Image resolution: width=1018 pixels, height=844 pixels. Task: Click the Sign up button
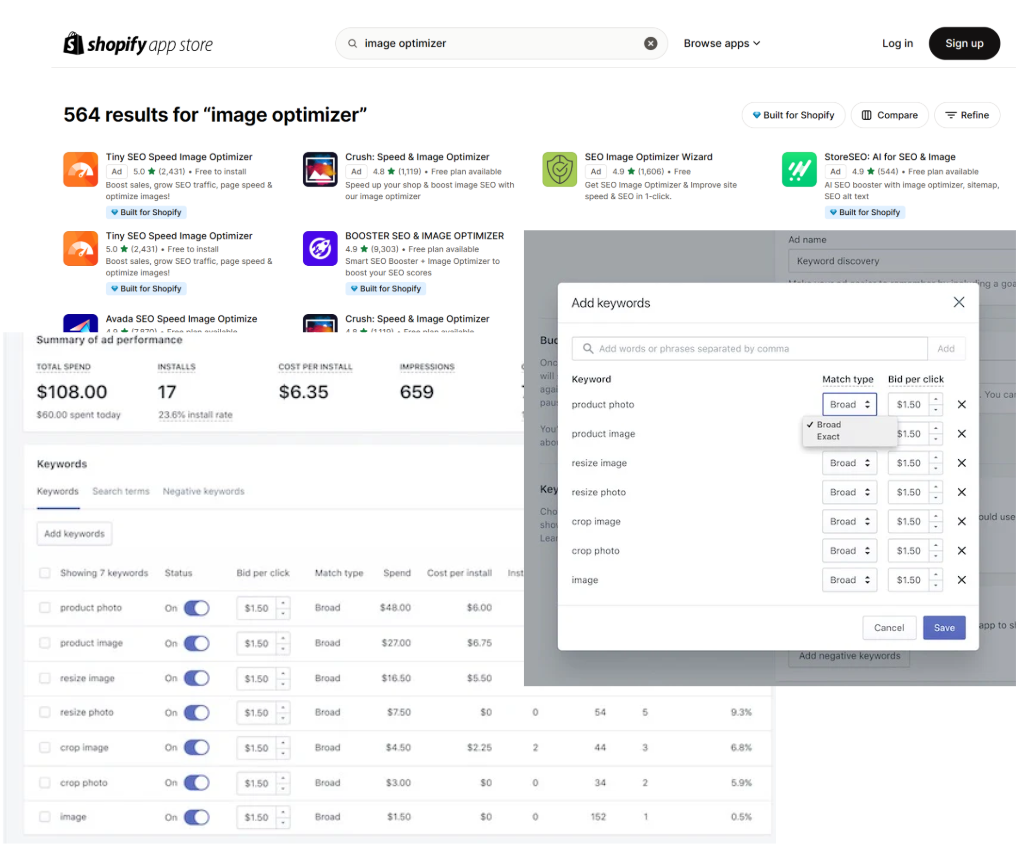(963, 44)
